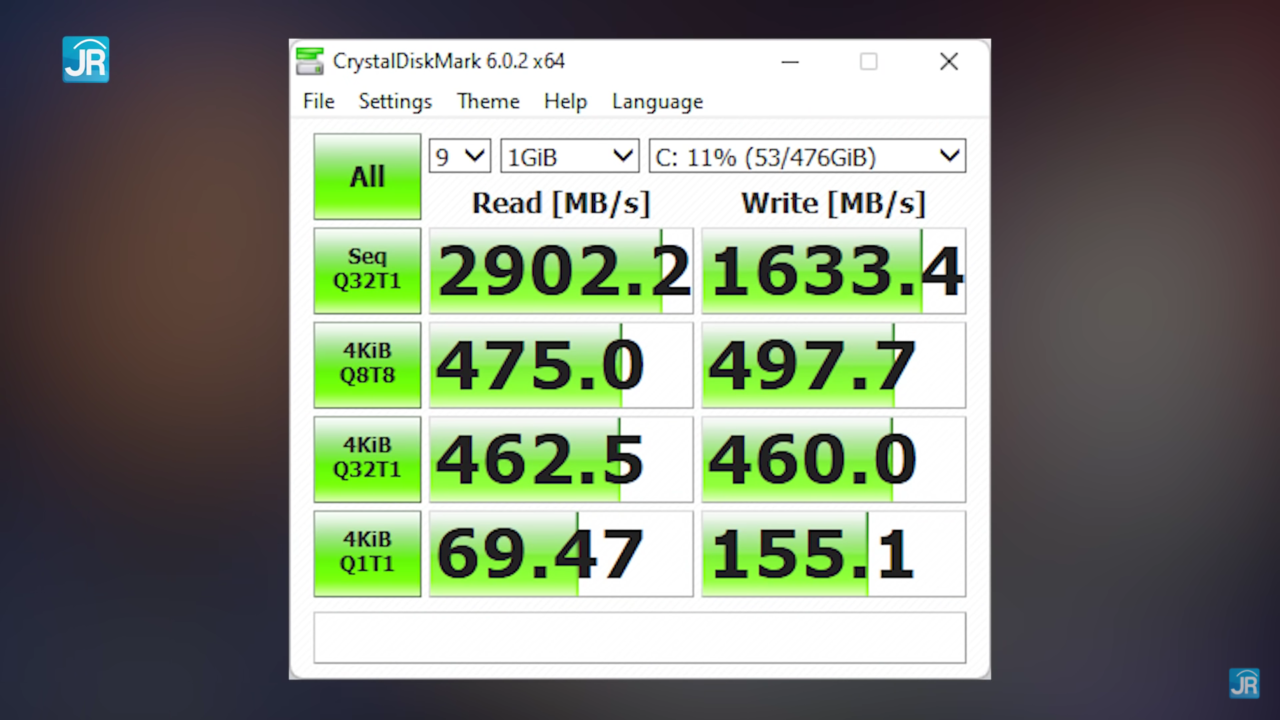Image resolution: width=1280 pixels, height=720 pixels.
Task: Open the Language menu
Action: 657,101
